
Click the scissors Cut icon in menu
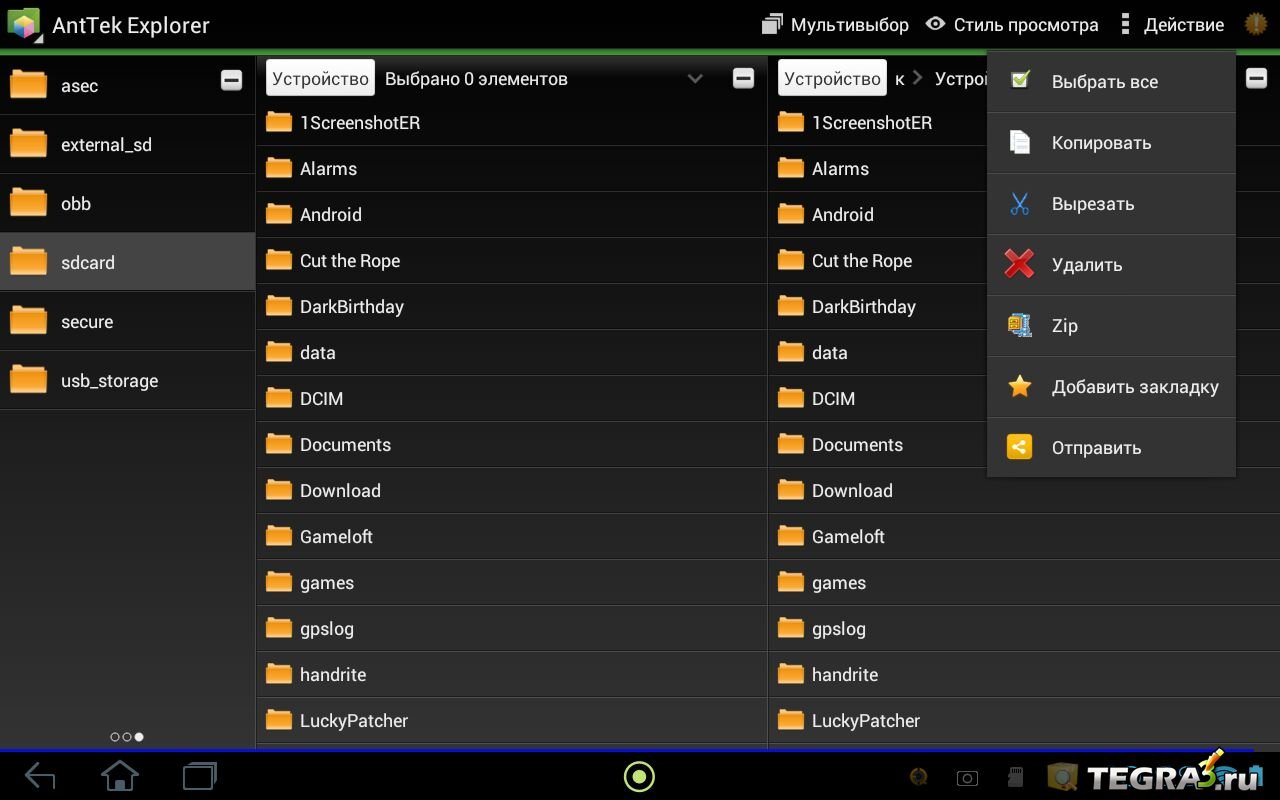pyautogui.click(x=1019, y=204)
